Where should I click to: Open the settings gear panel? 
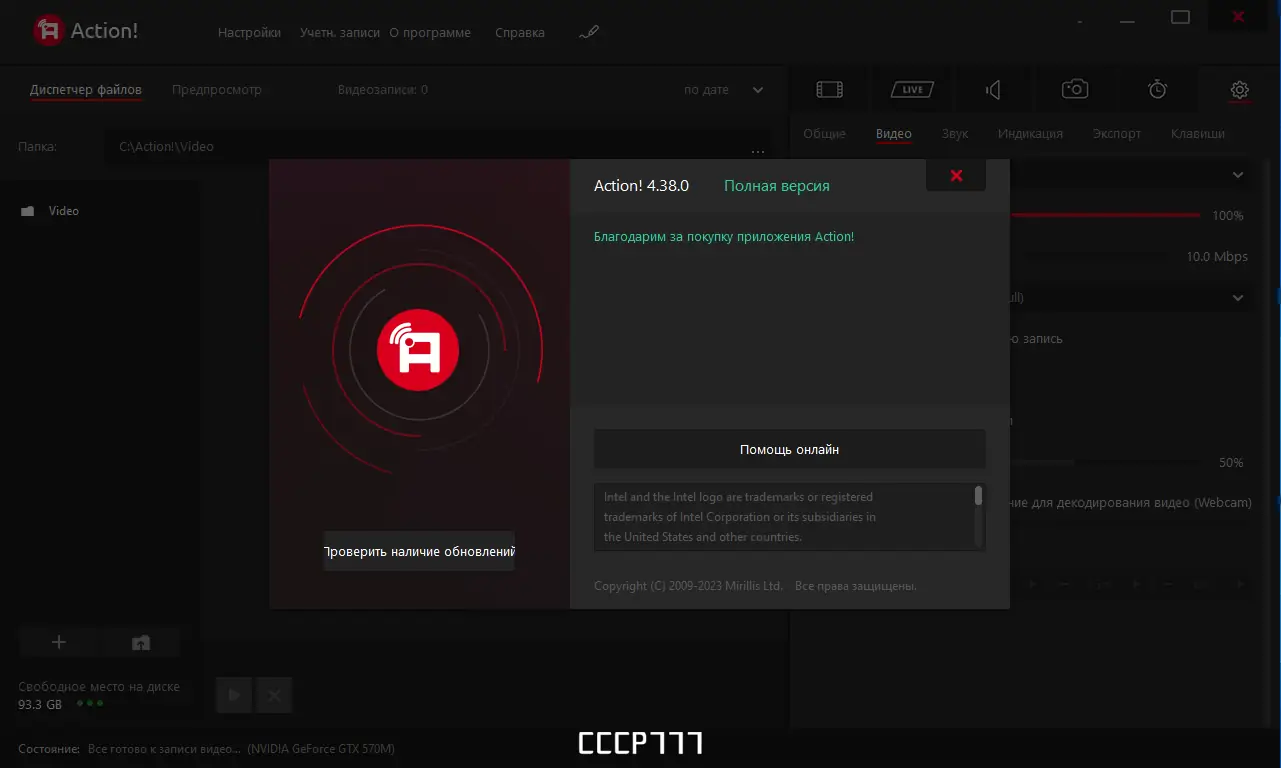click(x=1239, y=89)
